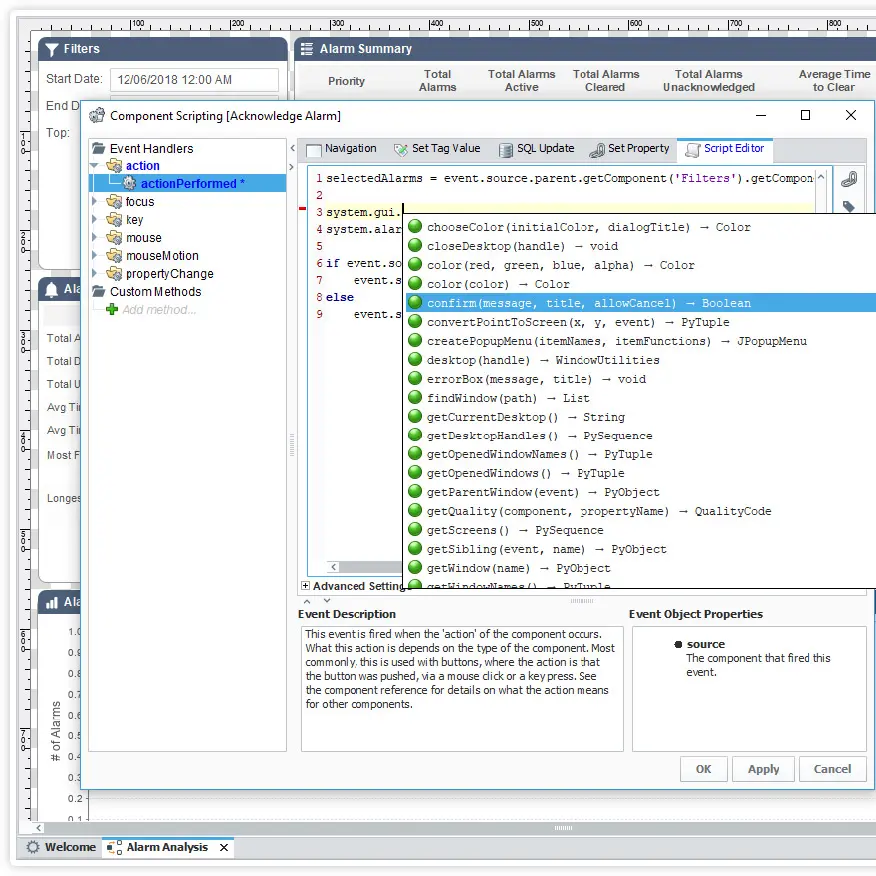Click the Filters panel funnel icon
The width and height of the screenshot is (876, 876).
click(52, 49)
